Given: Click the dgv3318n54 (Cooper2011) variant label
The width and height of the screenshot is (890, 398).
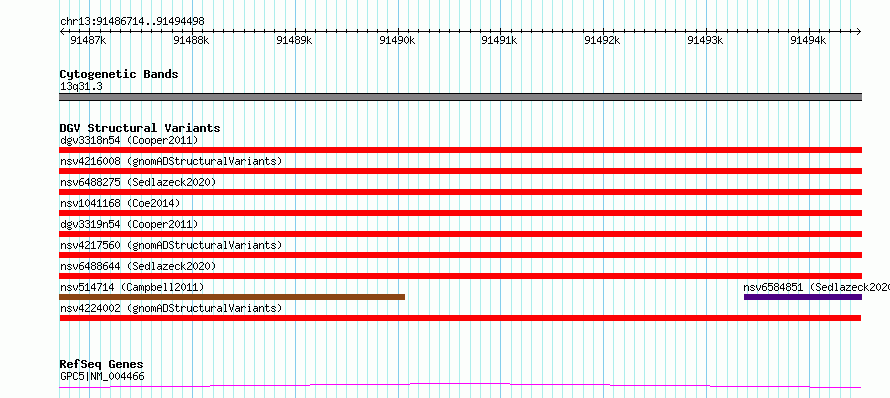Looking at the screenshot, I should pyautogui.click(x=129, y=140).
